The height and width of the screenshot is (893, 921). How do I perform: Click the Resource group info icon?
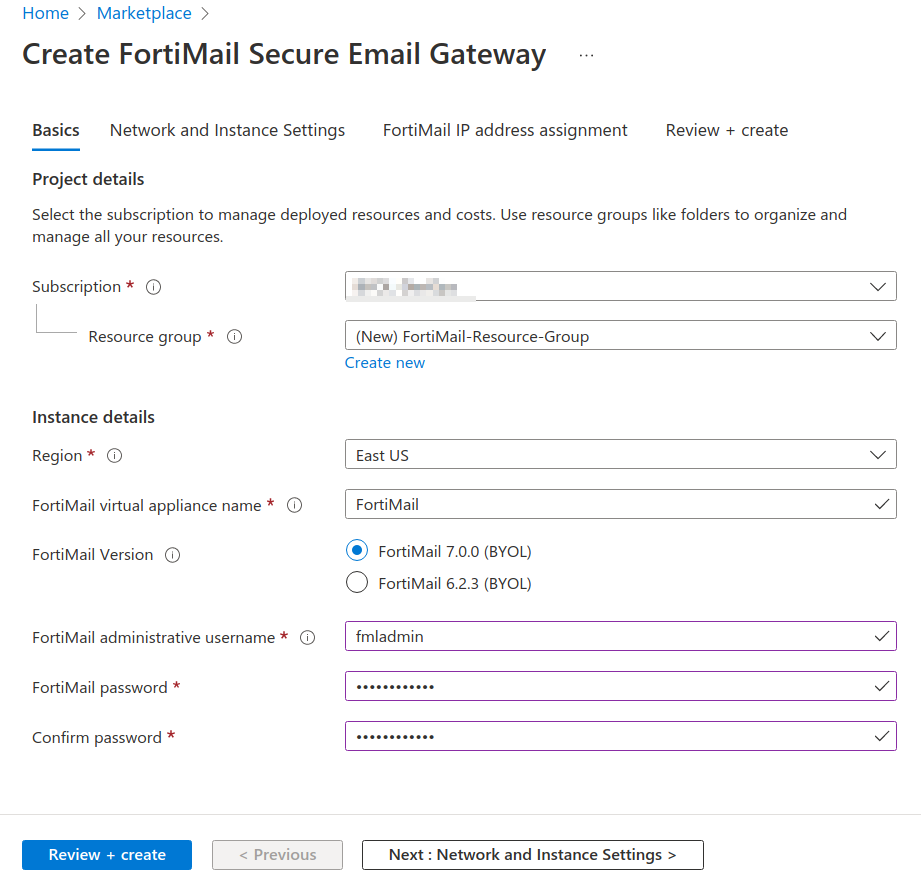point(235,337)
